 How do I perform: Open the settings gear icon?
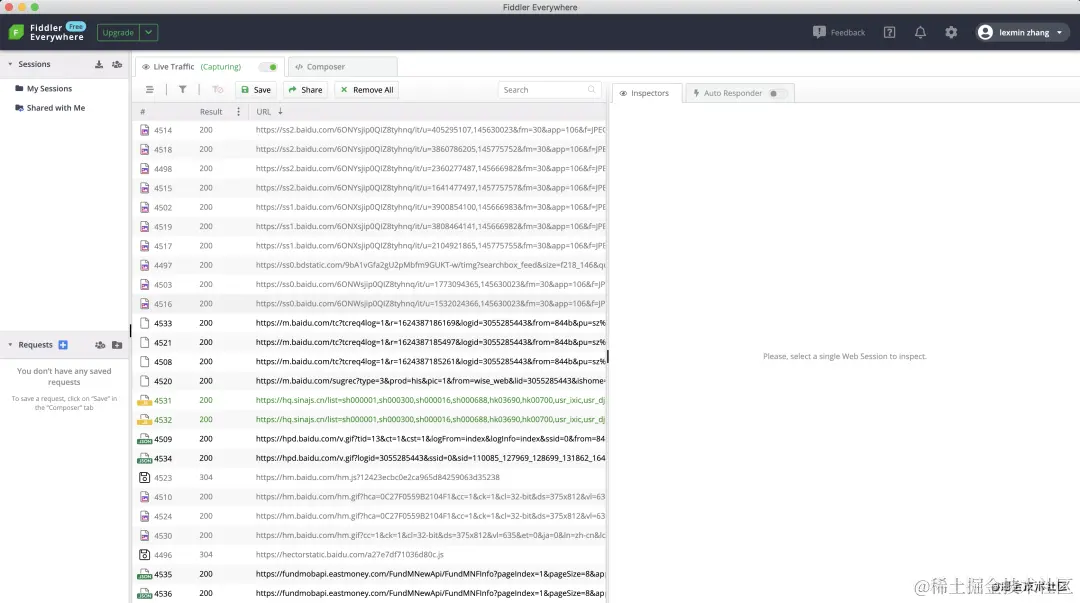[x=951, y=32]
